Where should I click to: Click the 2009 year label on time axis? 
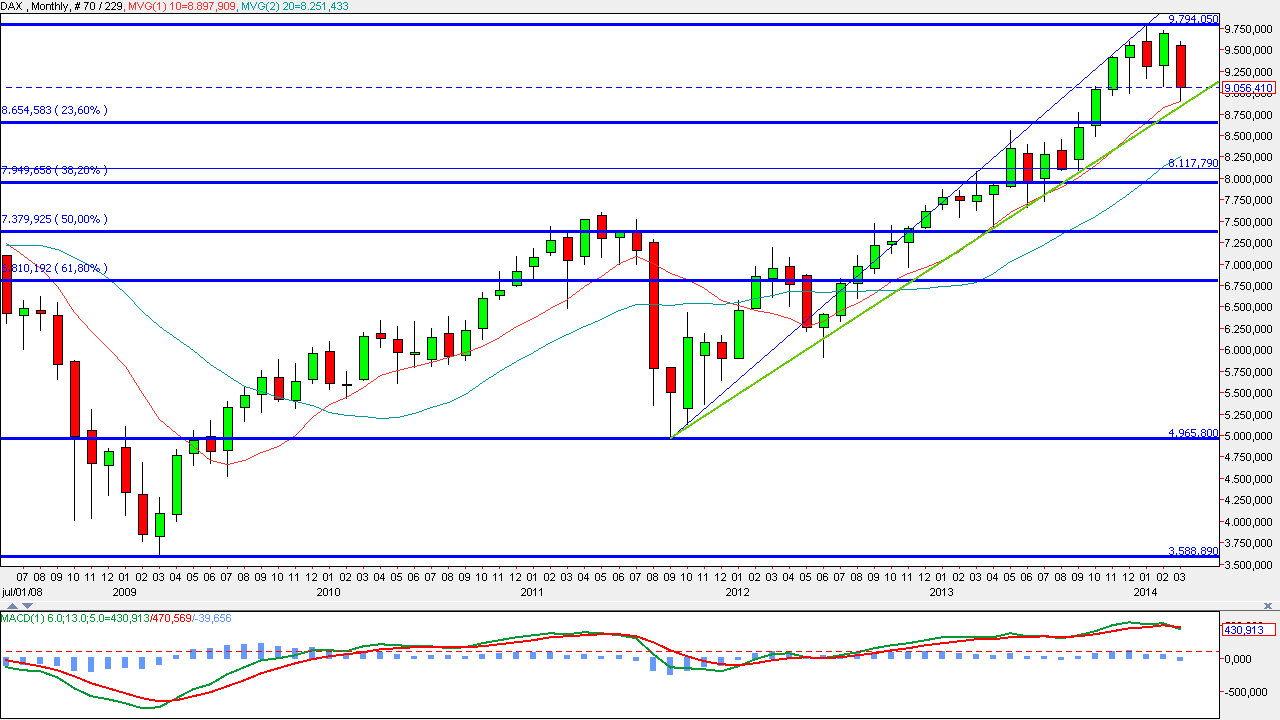[124, 592]
